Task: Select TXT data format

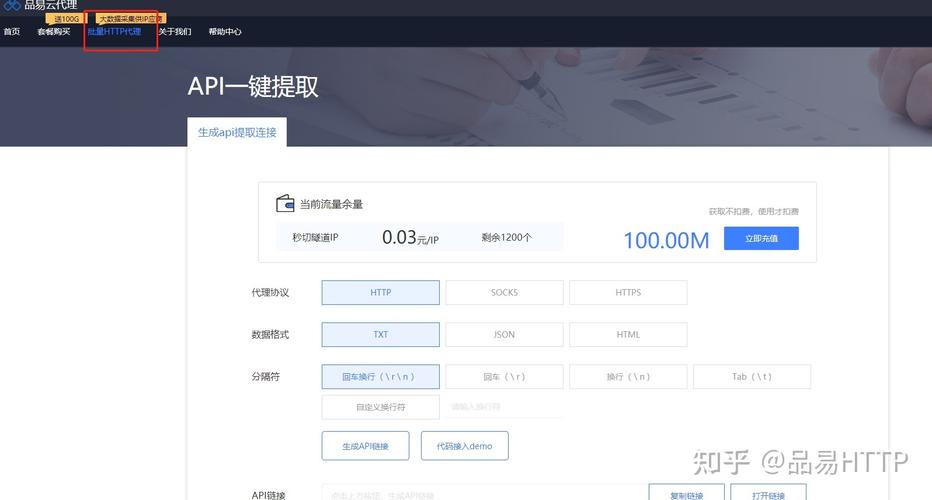Action: tap(380, 335)
